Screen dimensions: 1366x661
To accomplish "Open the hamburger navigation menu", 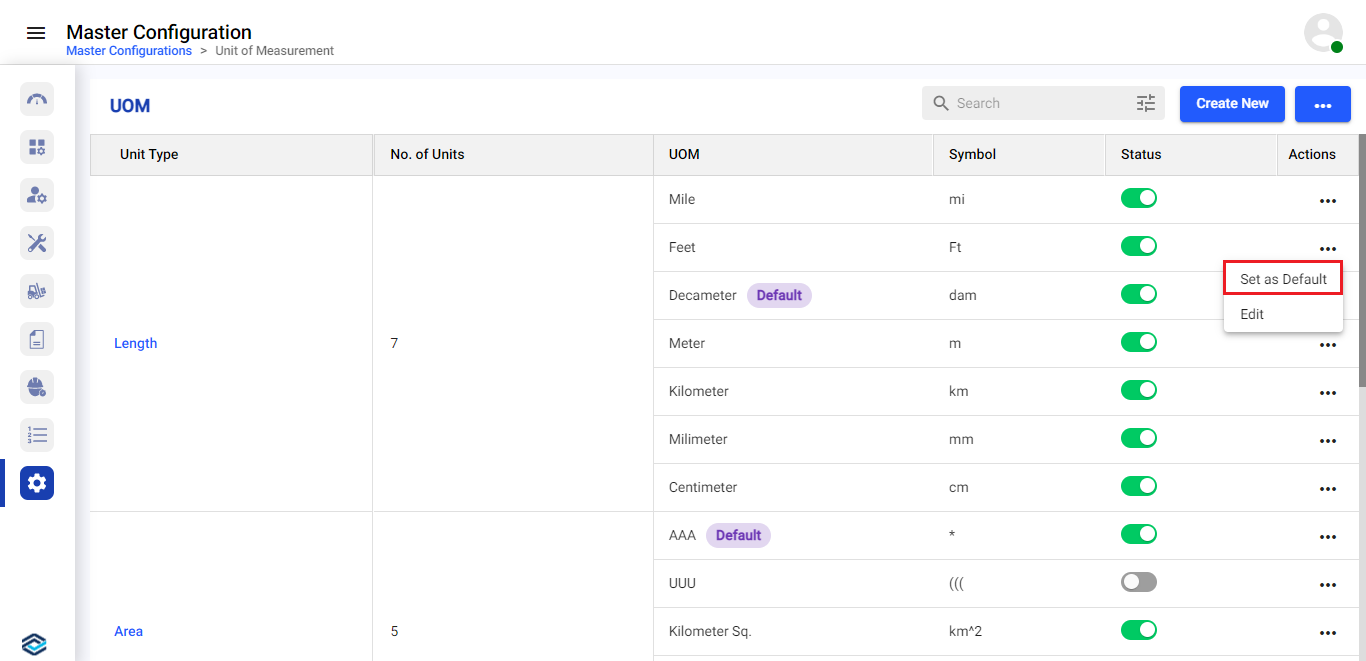I will (36, 33).
